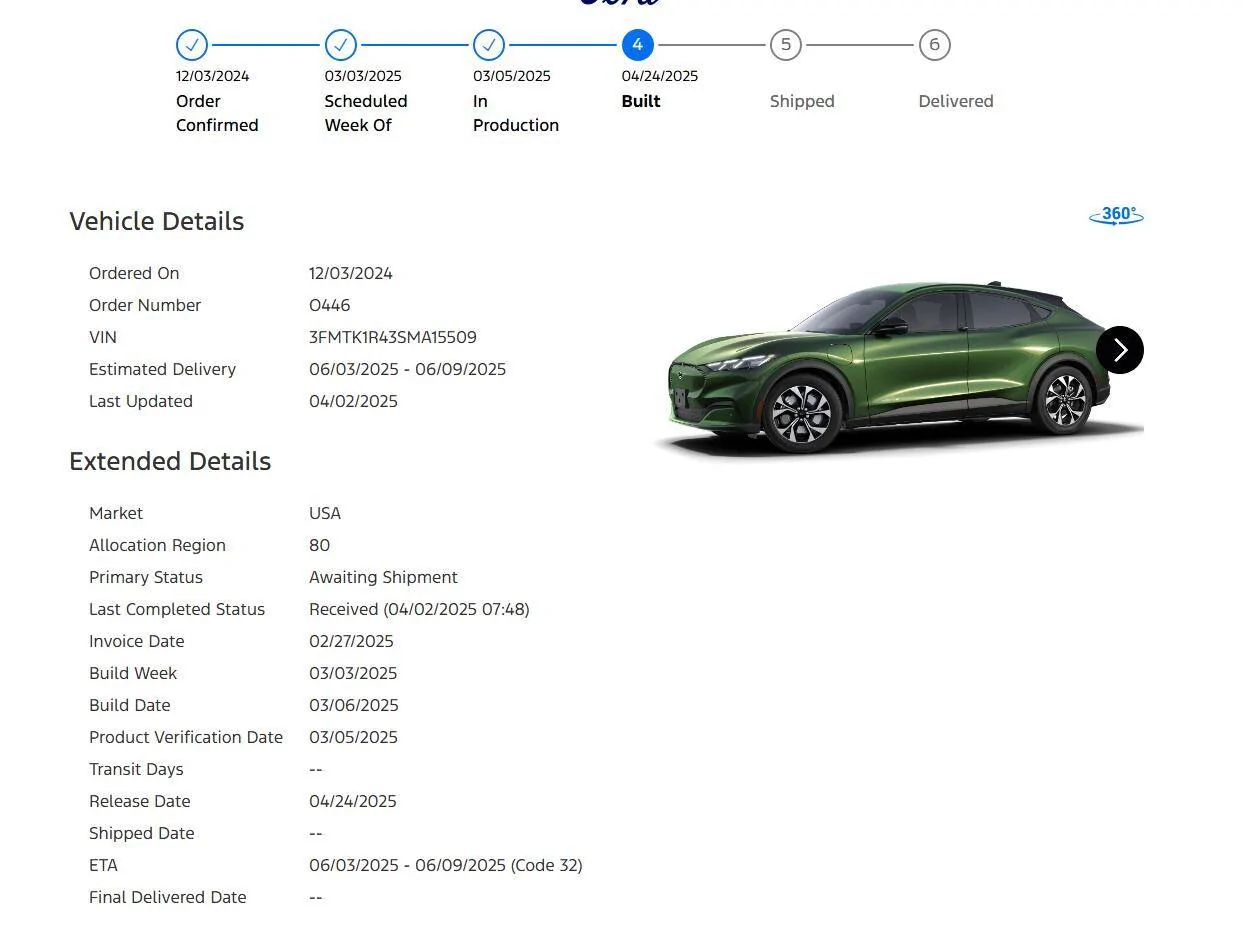
Task: Click the Vehicle Details heading
Action: point(157,221)
